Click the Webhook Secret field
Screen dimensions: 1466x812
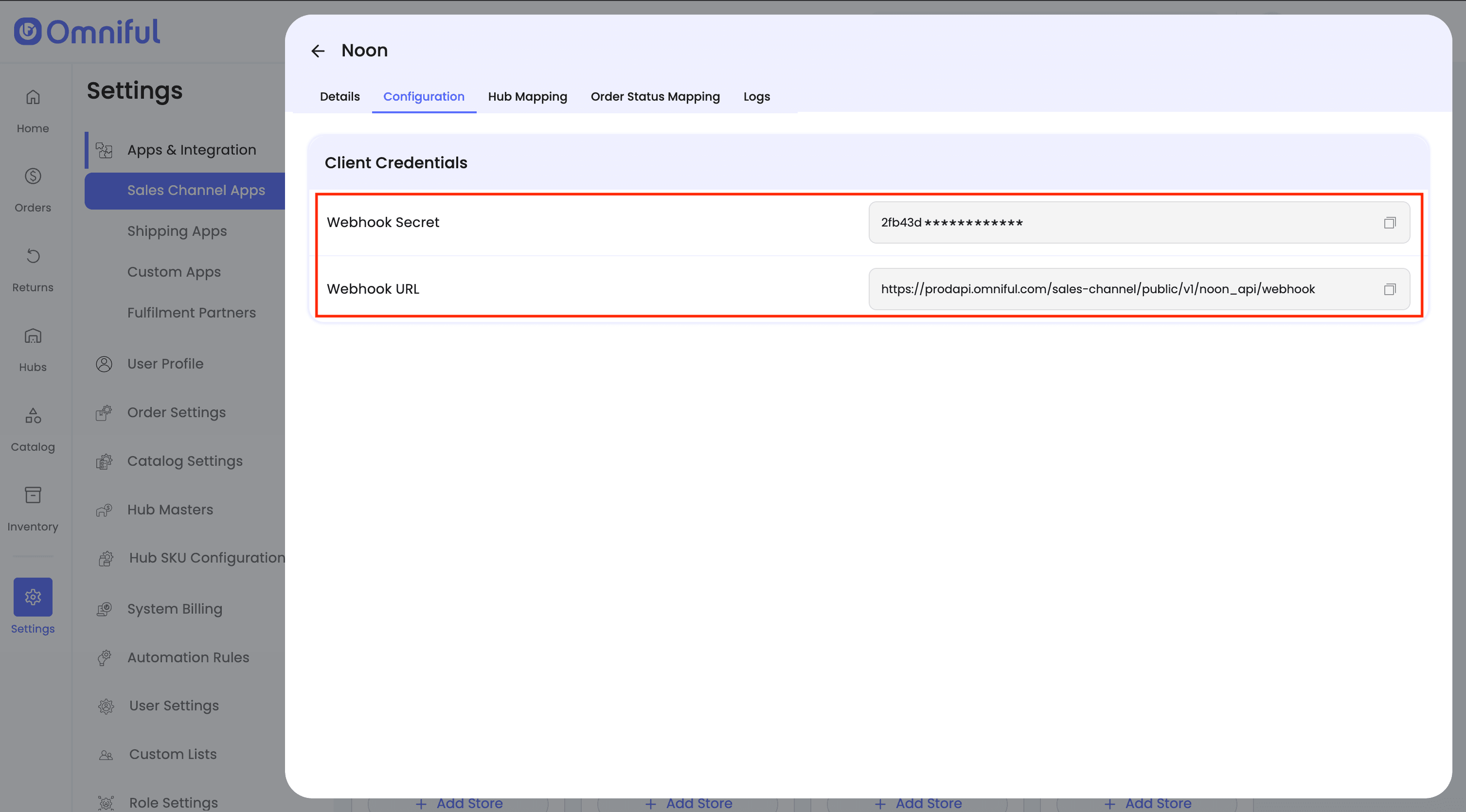point(1139,223)
